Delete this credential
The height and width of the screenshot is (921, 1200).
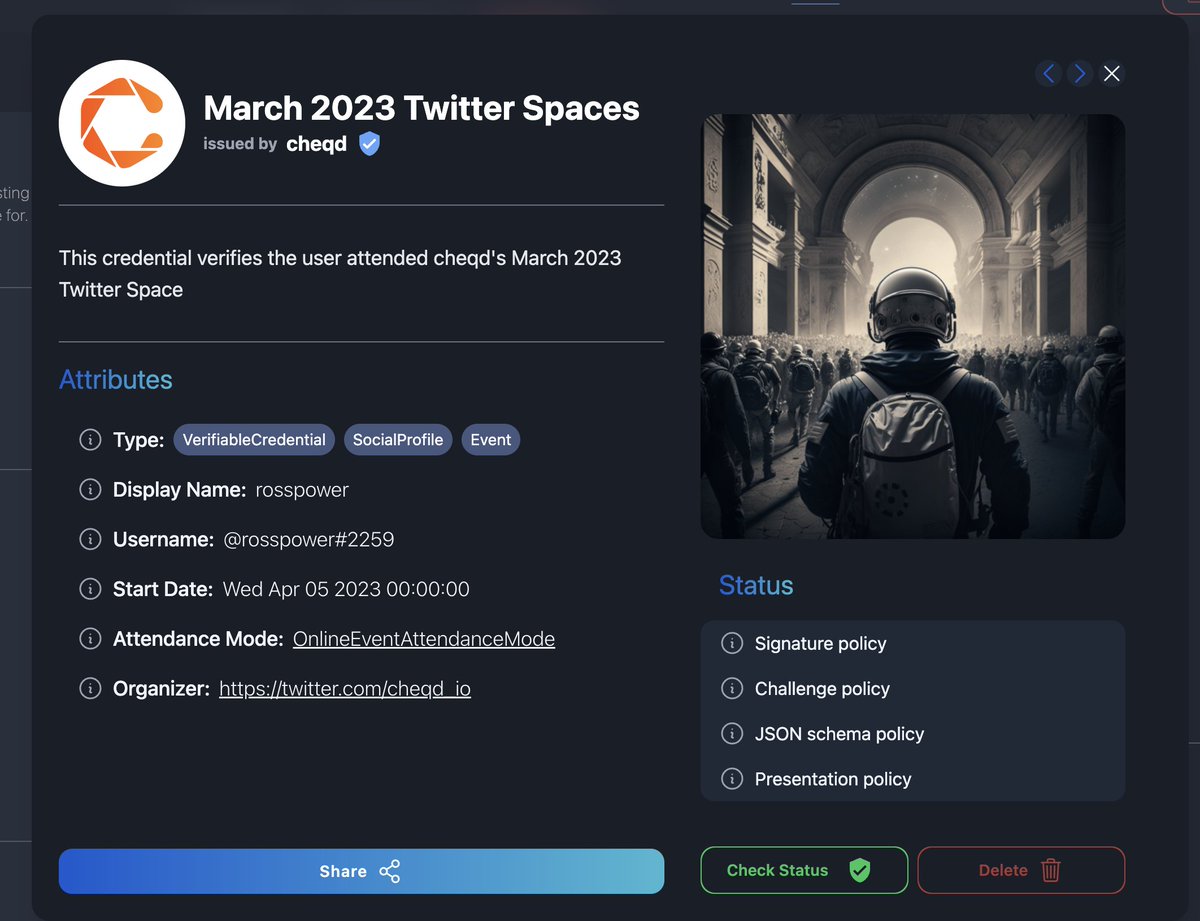1021,870
